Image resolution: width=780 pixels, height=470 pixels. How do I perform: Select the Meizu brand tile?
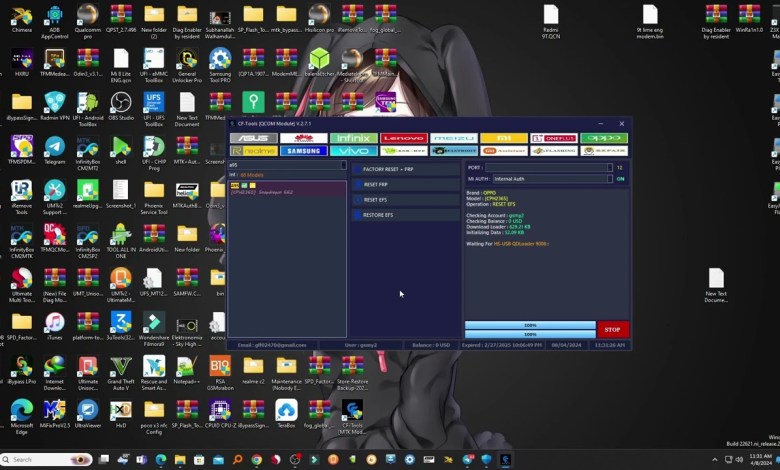coord(454,138)
